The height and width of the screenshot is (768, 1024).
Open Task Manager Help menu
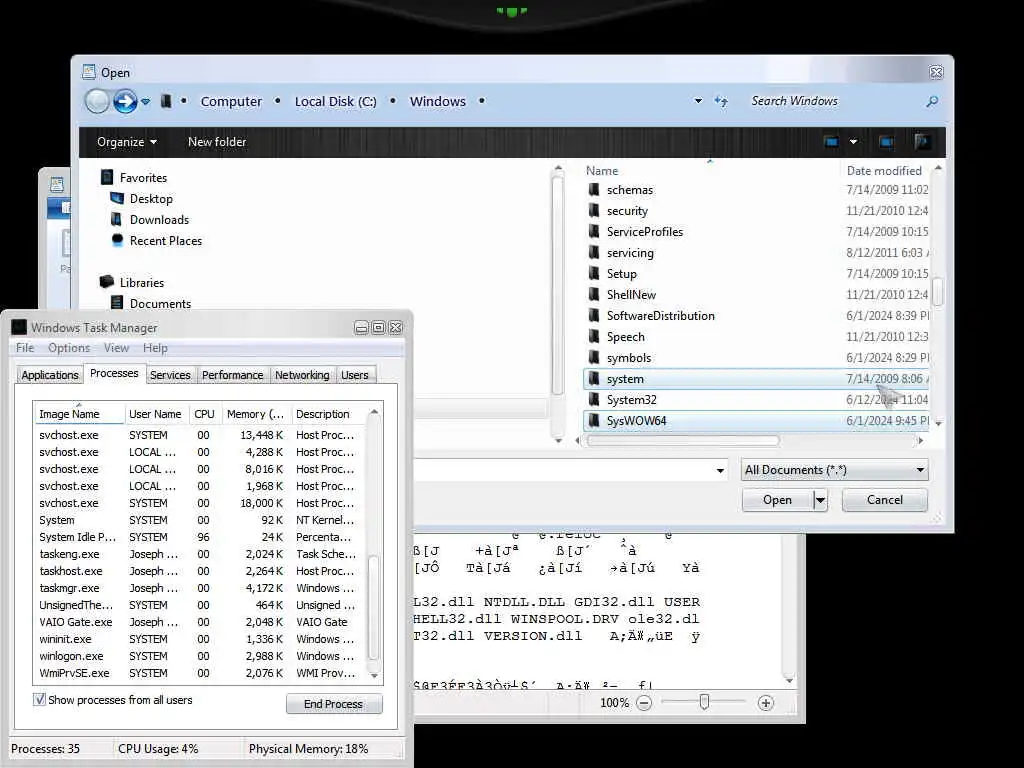coord(155,348)
